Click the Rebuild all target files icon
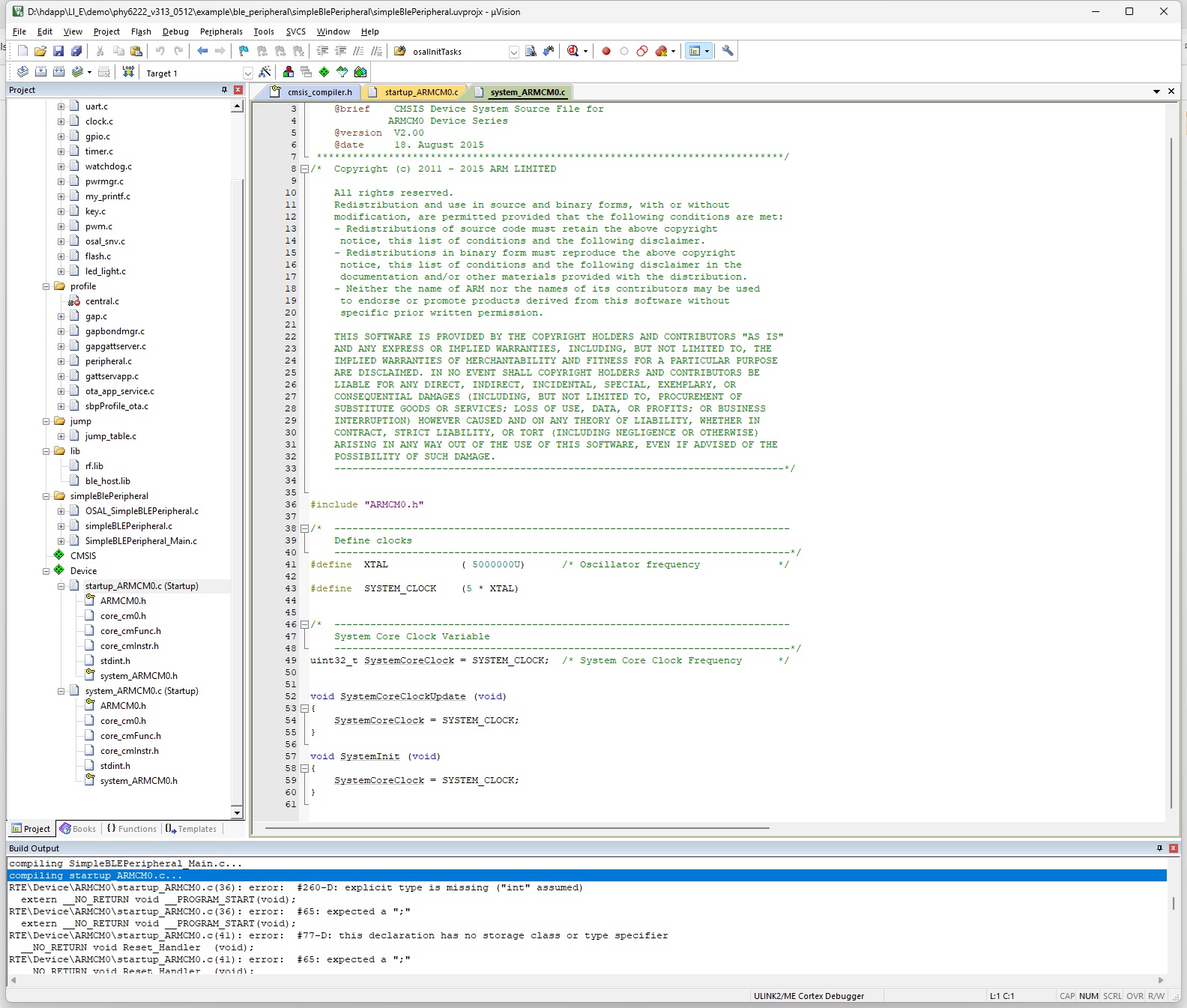 tap(58, 72)
